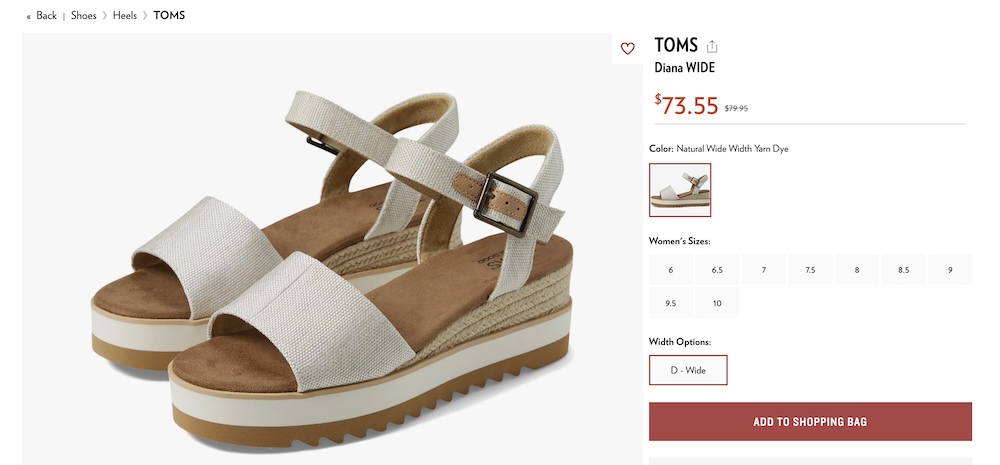Click the heart favorite icon
The height and width of the screenshot is (465, 1000).
627,48
